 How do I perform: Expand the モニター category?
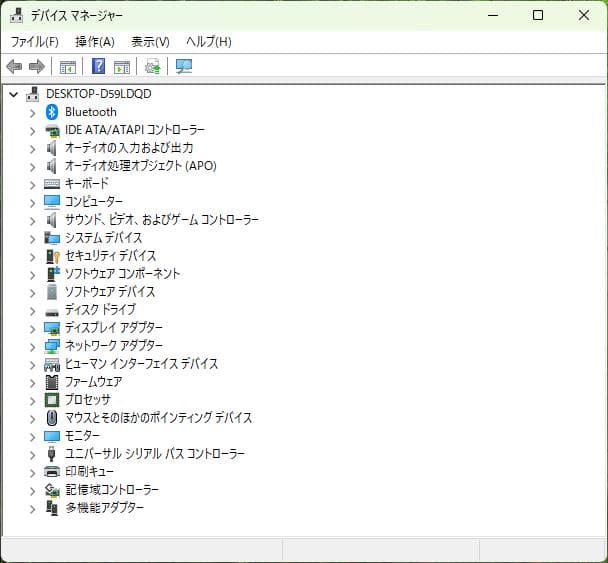click(x=33, y=437)
